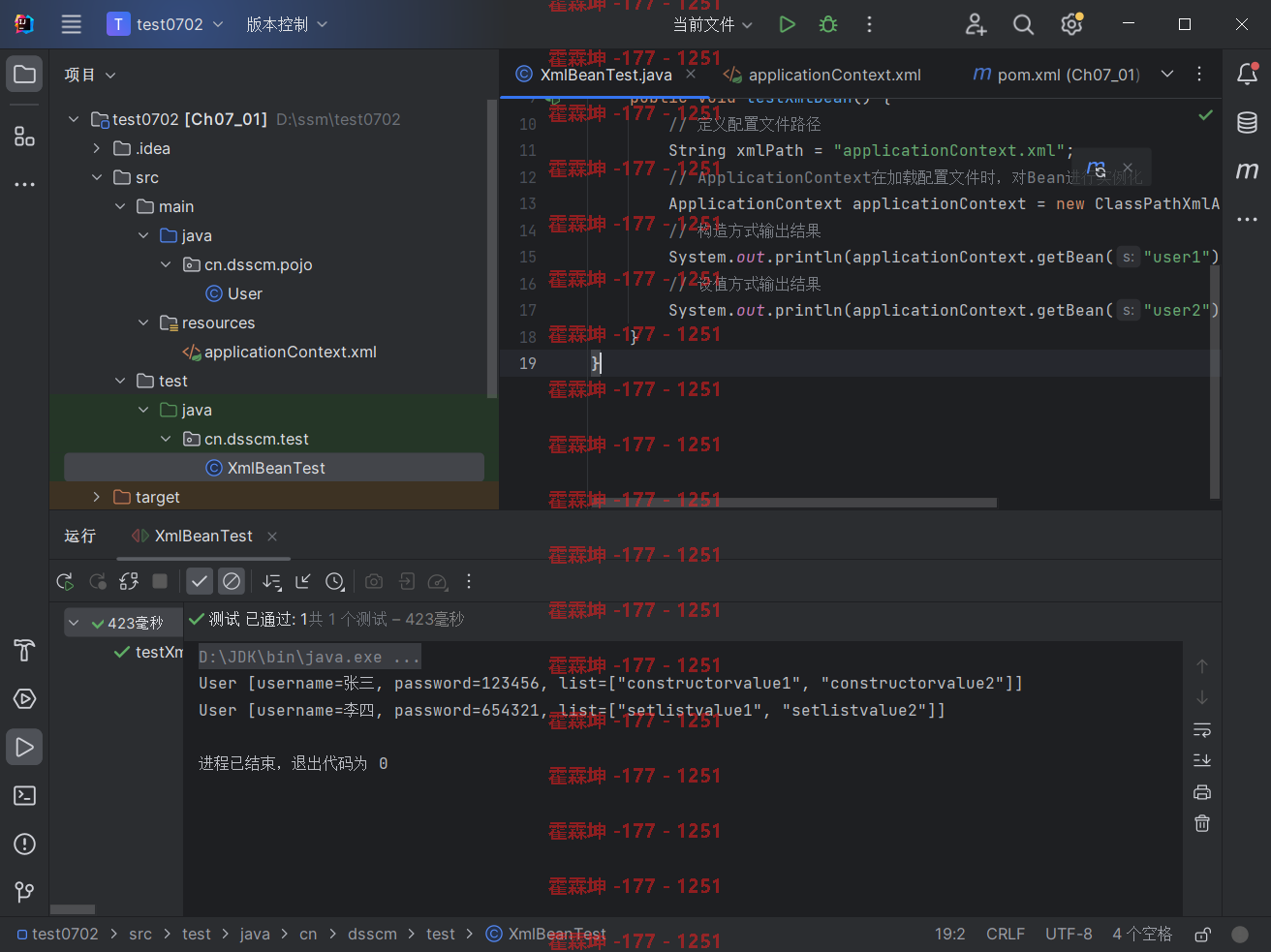
Task: Run the current file with green play icon
Action: click(x=787, y=24)
